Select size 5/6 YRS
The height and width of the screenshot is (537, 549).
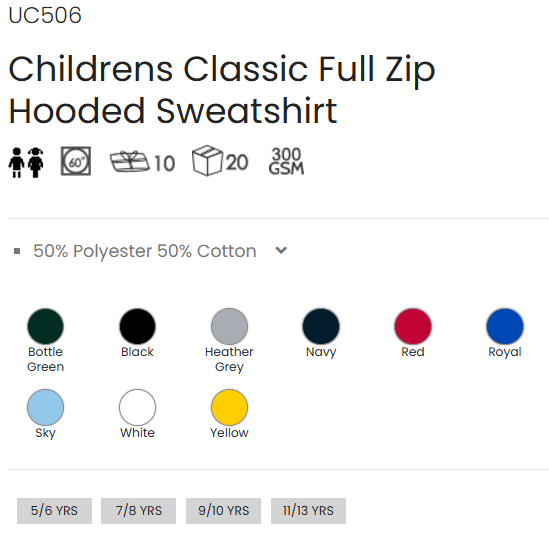[x=54, y=511]
